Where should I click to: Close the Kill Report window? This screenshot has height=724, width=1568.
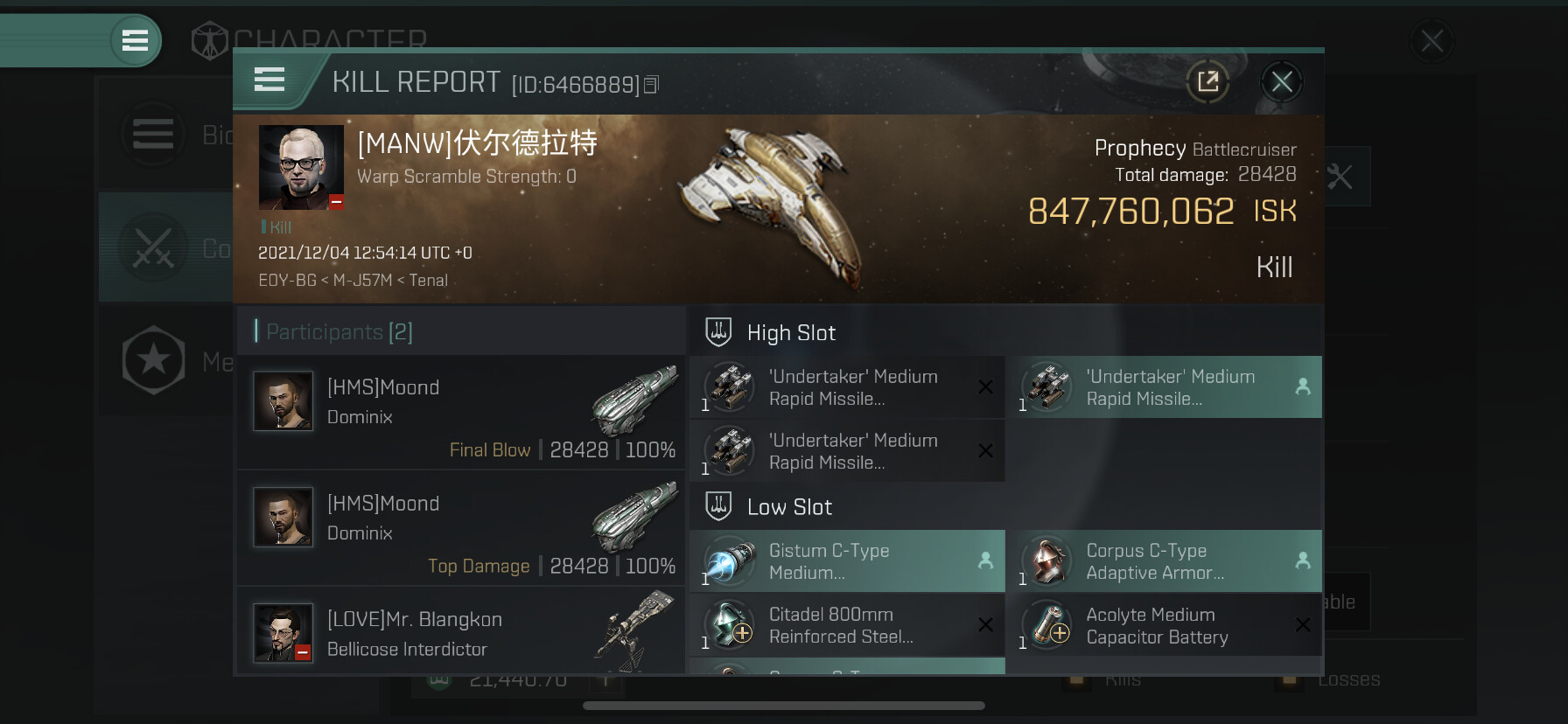[x=1282, y=82]
